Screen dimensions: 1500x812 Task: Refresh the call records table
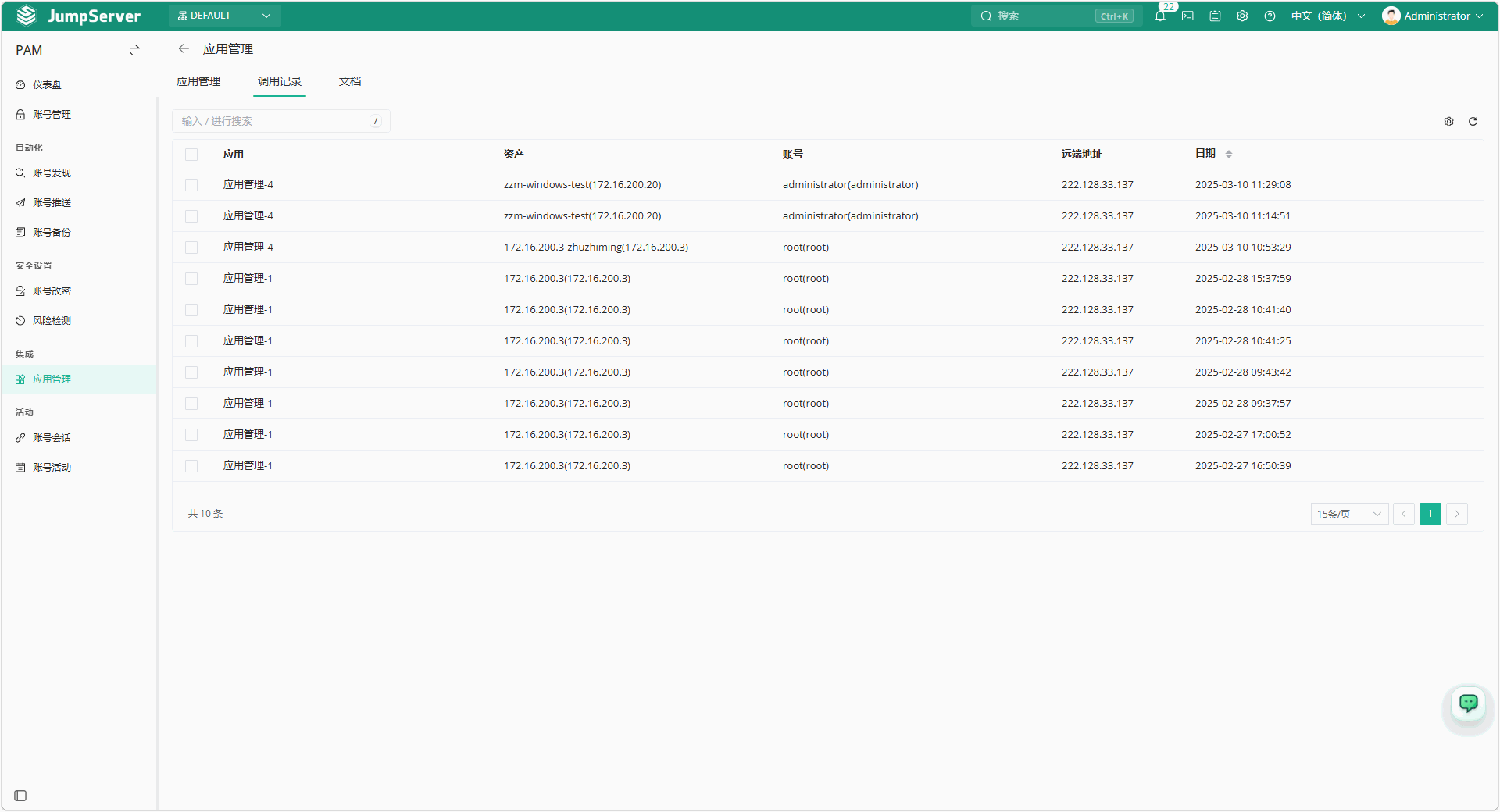1473,121
